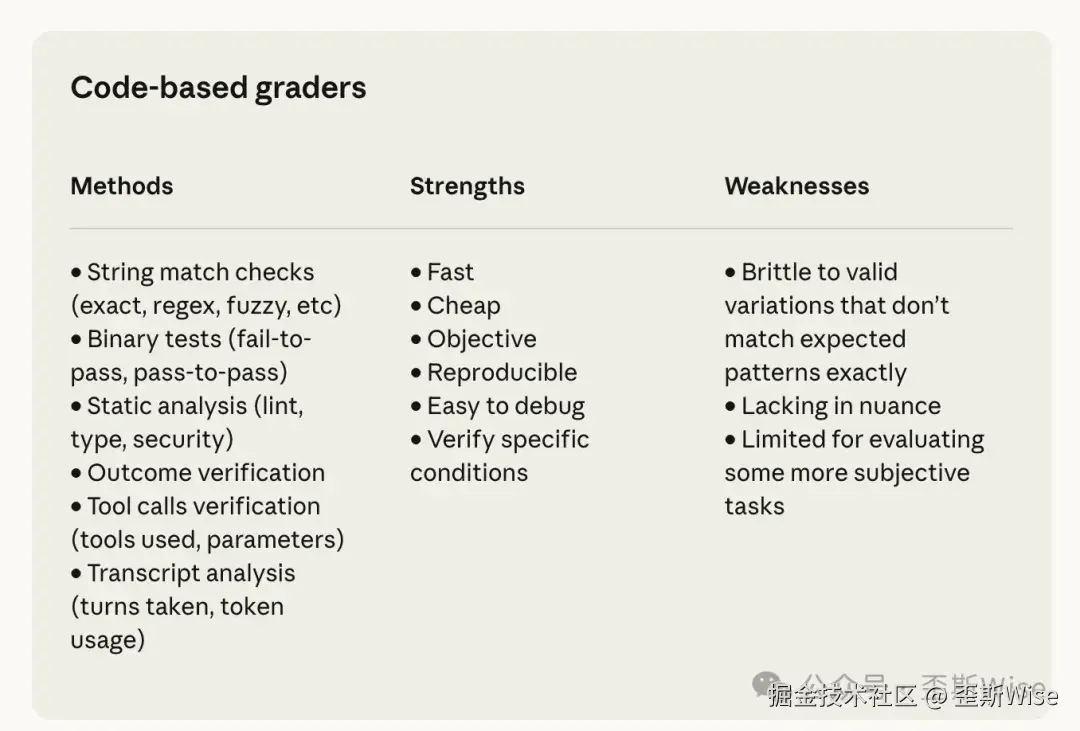This screenshot has height=731, width=1080.
Task: Click the 'Transcript analysis' bullet item
Action: pos(183,606)
